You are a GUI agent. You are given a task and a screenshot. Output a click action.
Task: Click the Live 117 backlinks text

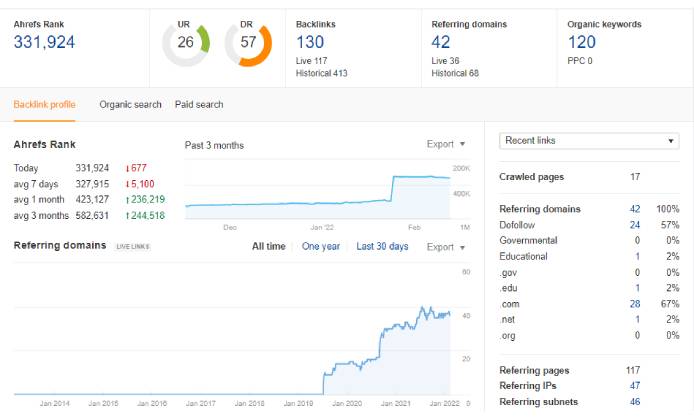pos(311,61)
